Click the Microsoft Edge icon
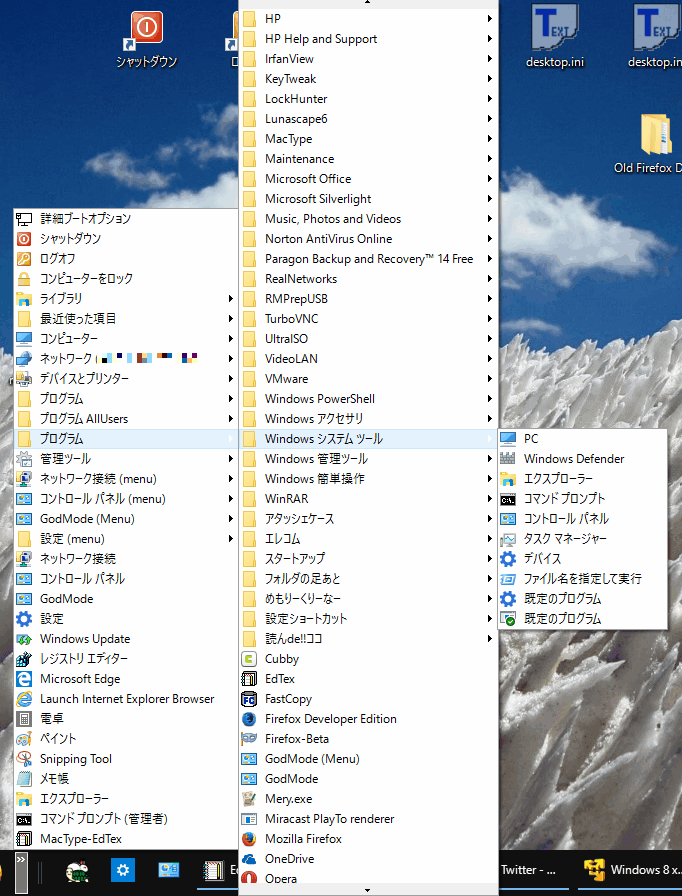Screen dimensions: 682x896 (x=24, y=679)
